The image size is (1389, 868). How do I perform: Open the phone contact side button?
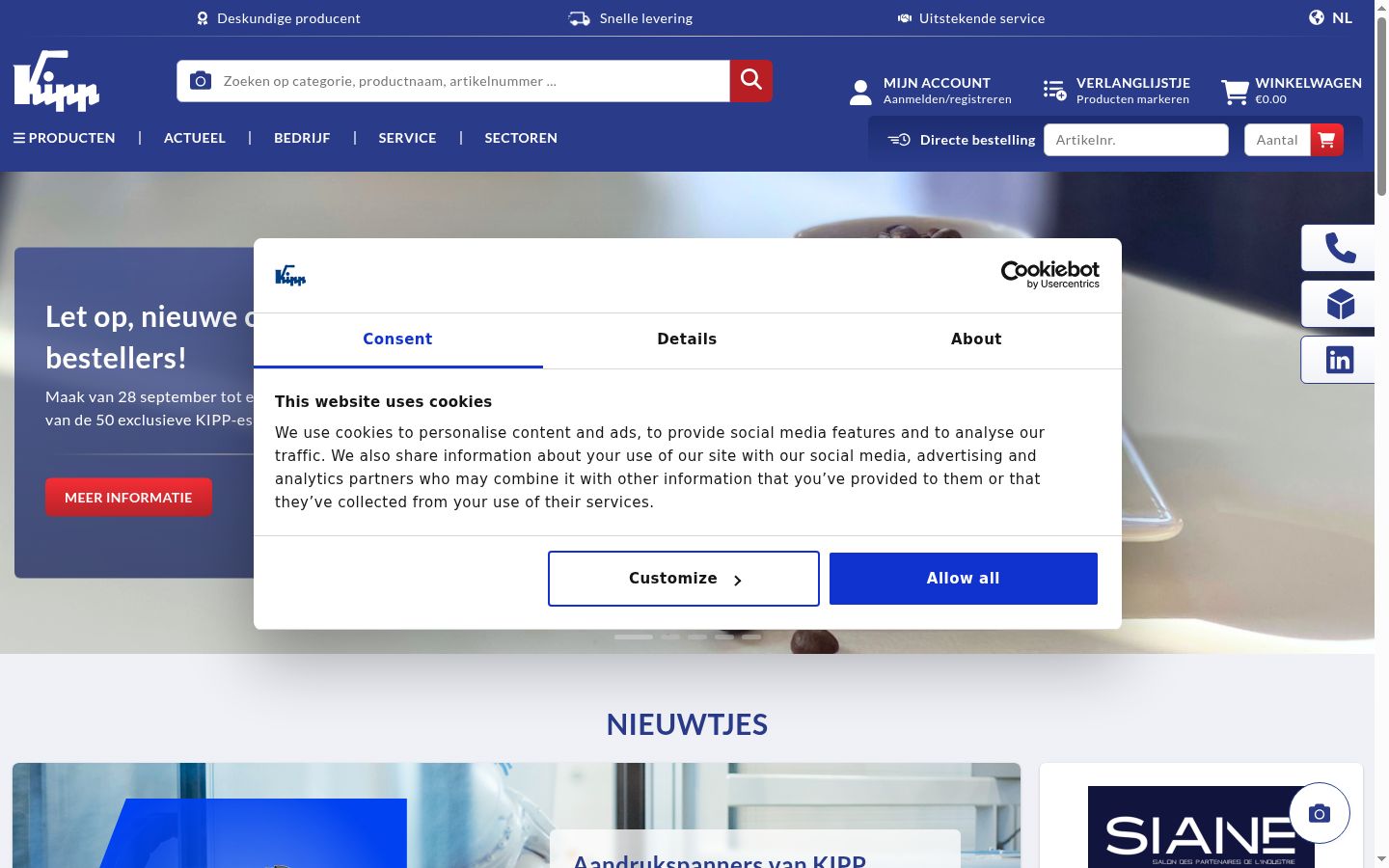pos(1340,249)
